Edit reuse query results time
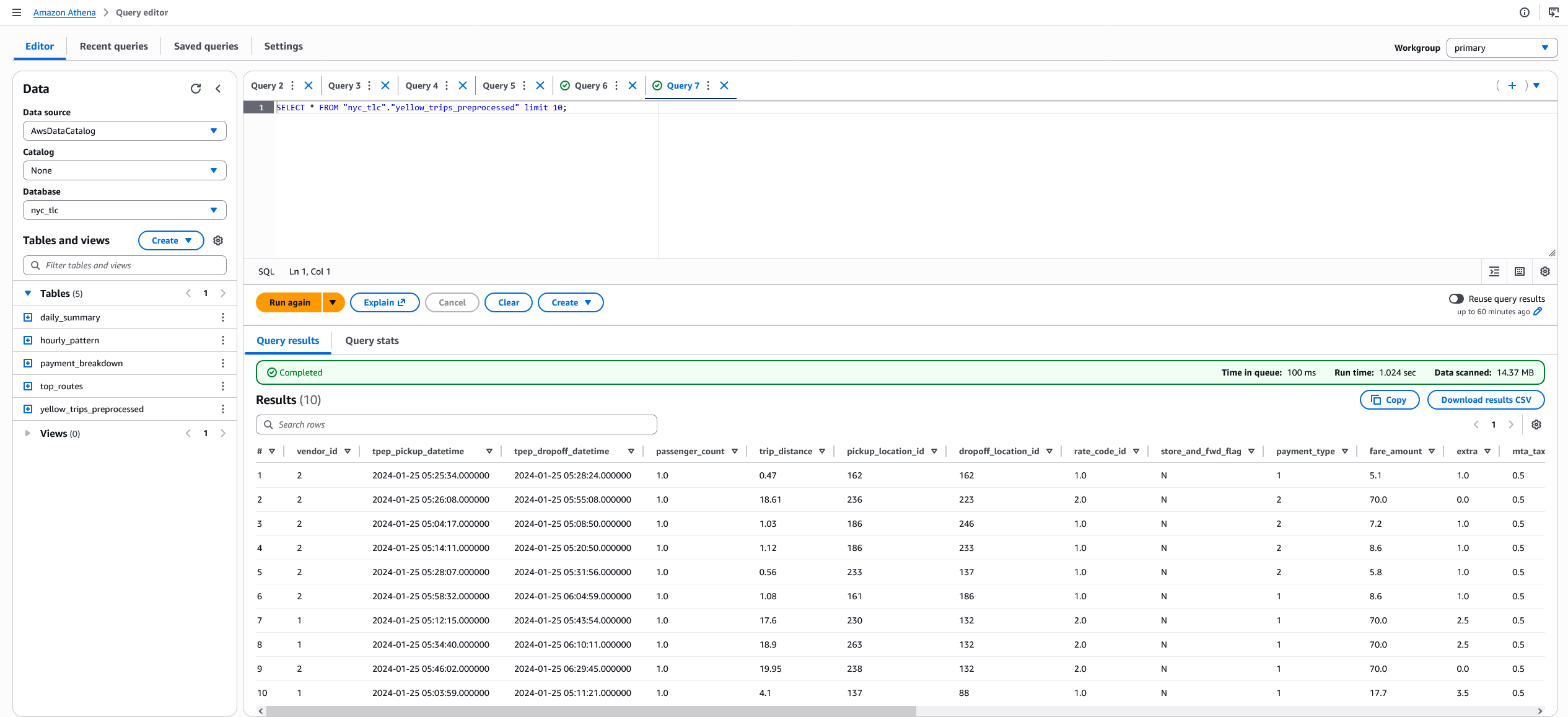The width and height of the screenshot is (1568, 717). click(1538, 312)
